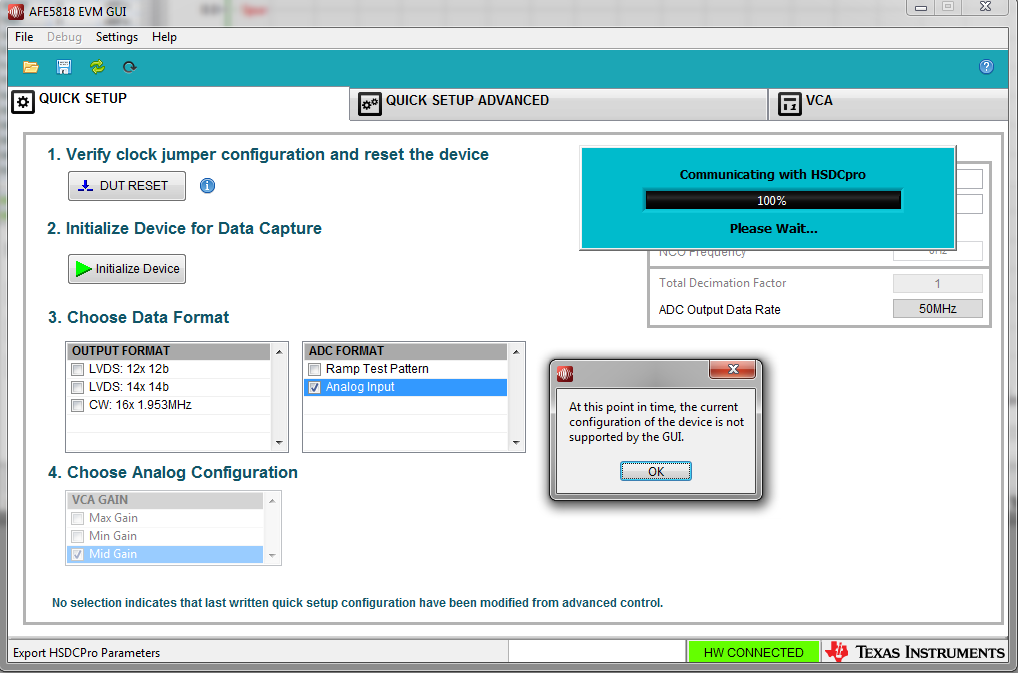
Task: Check LVDS: 14x 14b output format
Action: click(x=78, y=387)
